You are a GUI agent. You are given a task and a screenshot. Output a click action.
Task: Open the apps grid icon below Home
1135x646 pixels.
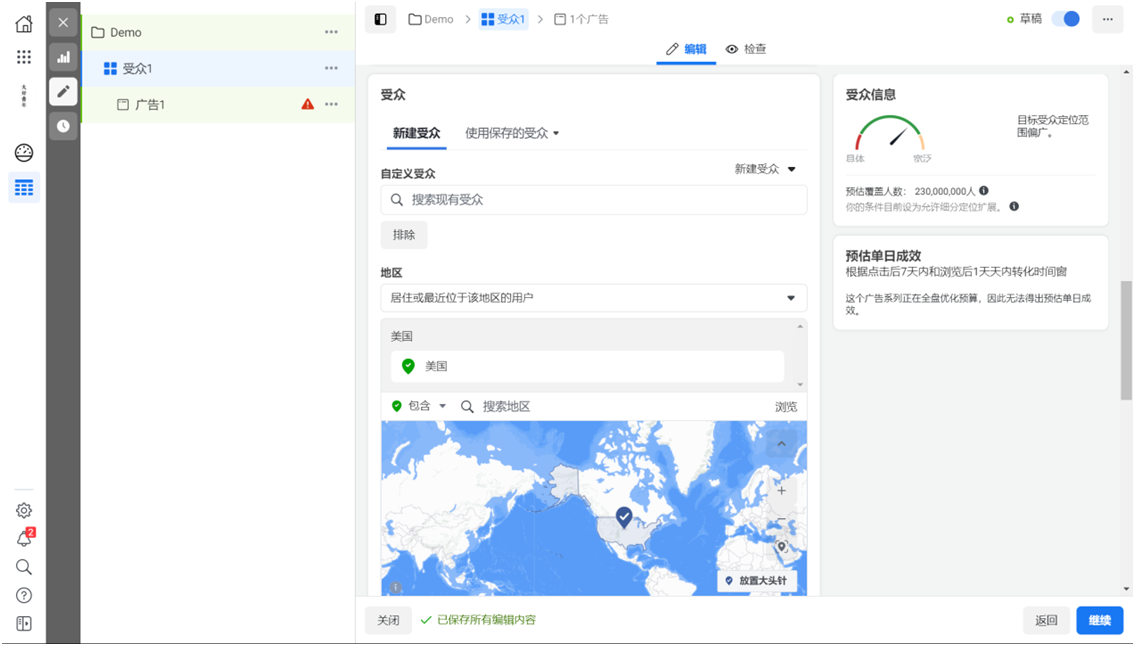click(x=23, y=57)
